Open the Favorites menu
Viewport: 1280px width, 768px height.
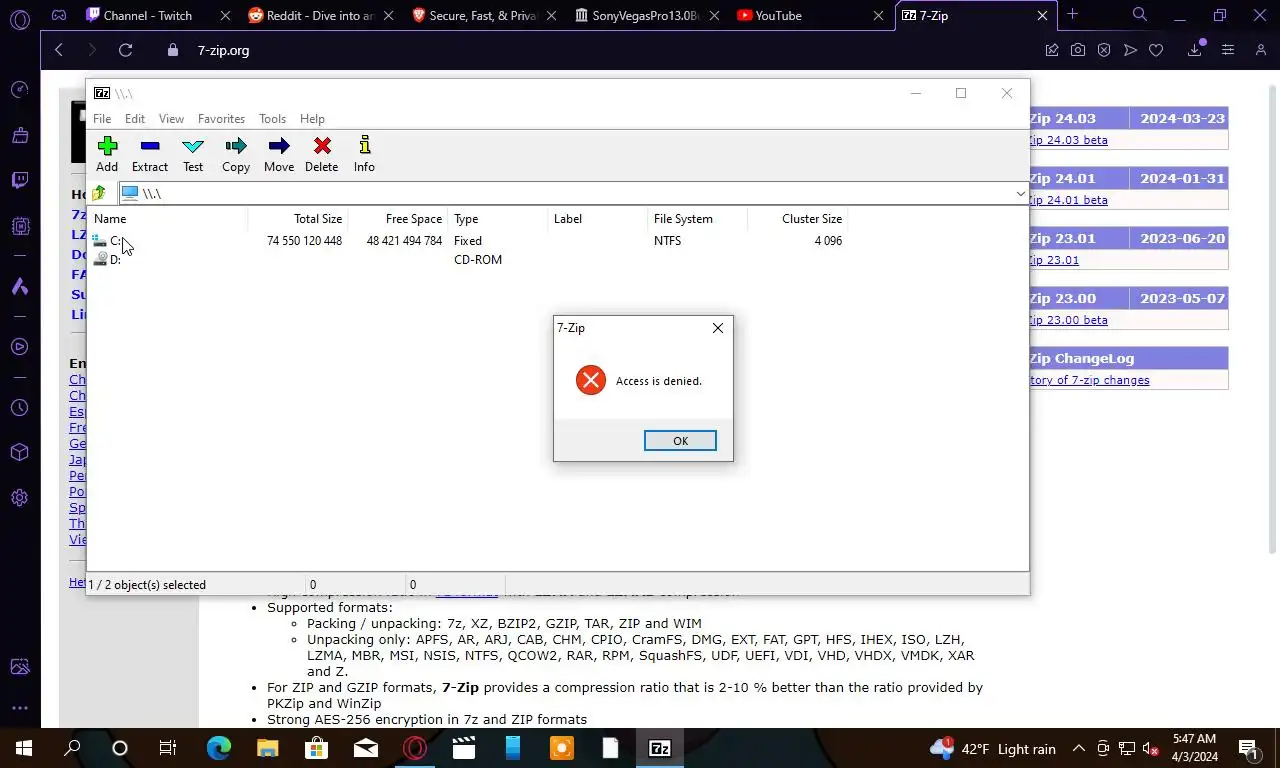click(221, 118)
